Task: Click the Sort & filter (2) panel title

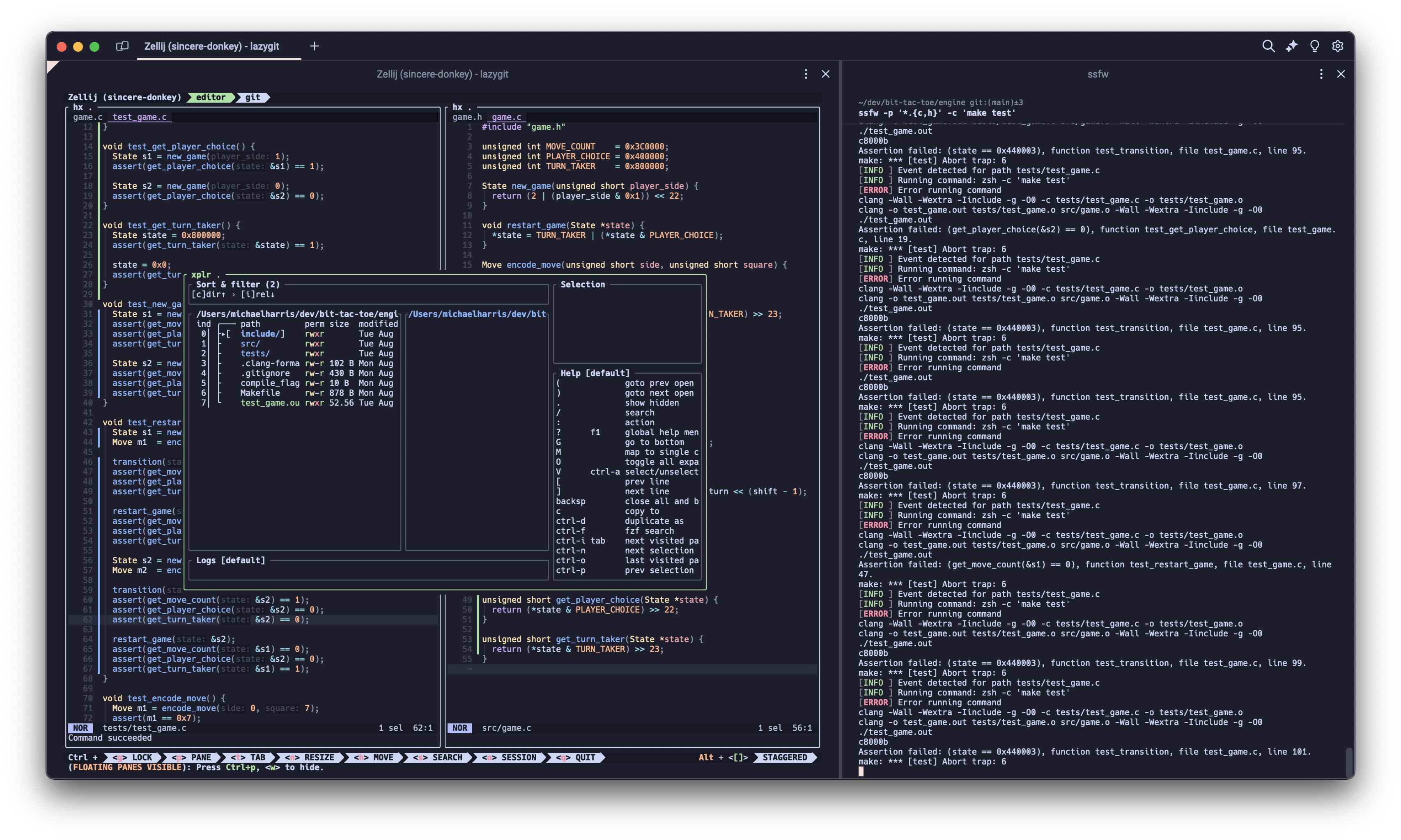Action: click(x=238, y=285)
